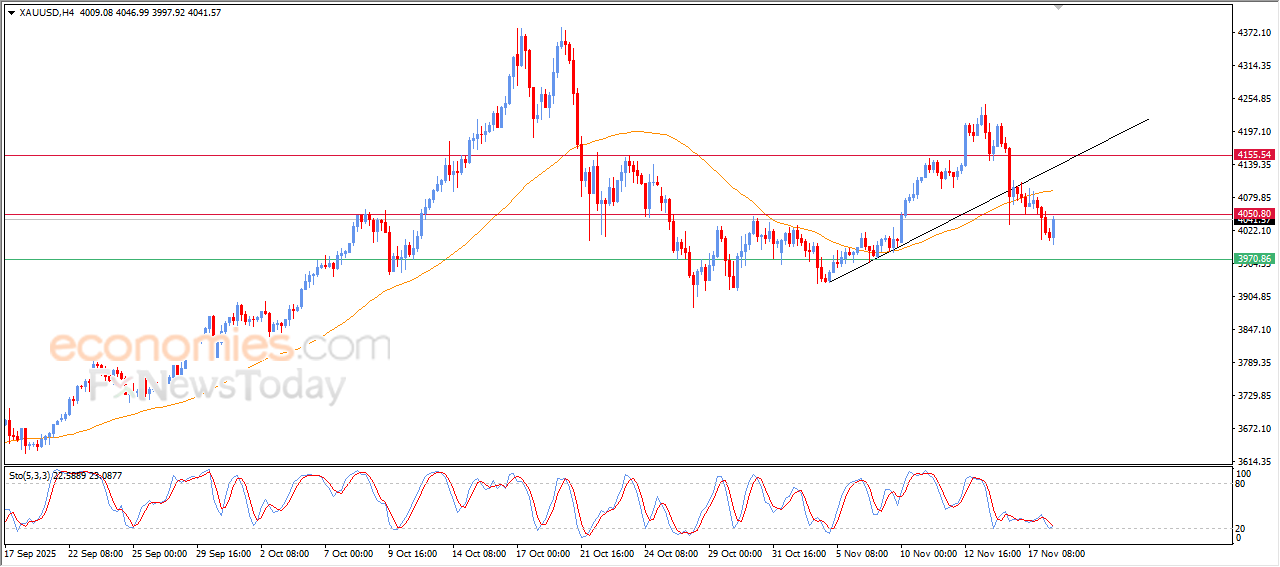Click the 4079.85 price axis value

(x=1254, y=198)
